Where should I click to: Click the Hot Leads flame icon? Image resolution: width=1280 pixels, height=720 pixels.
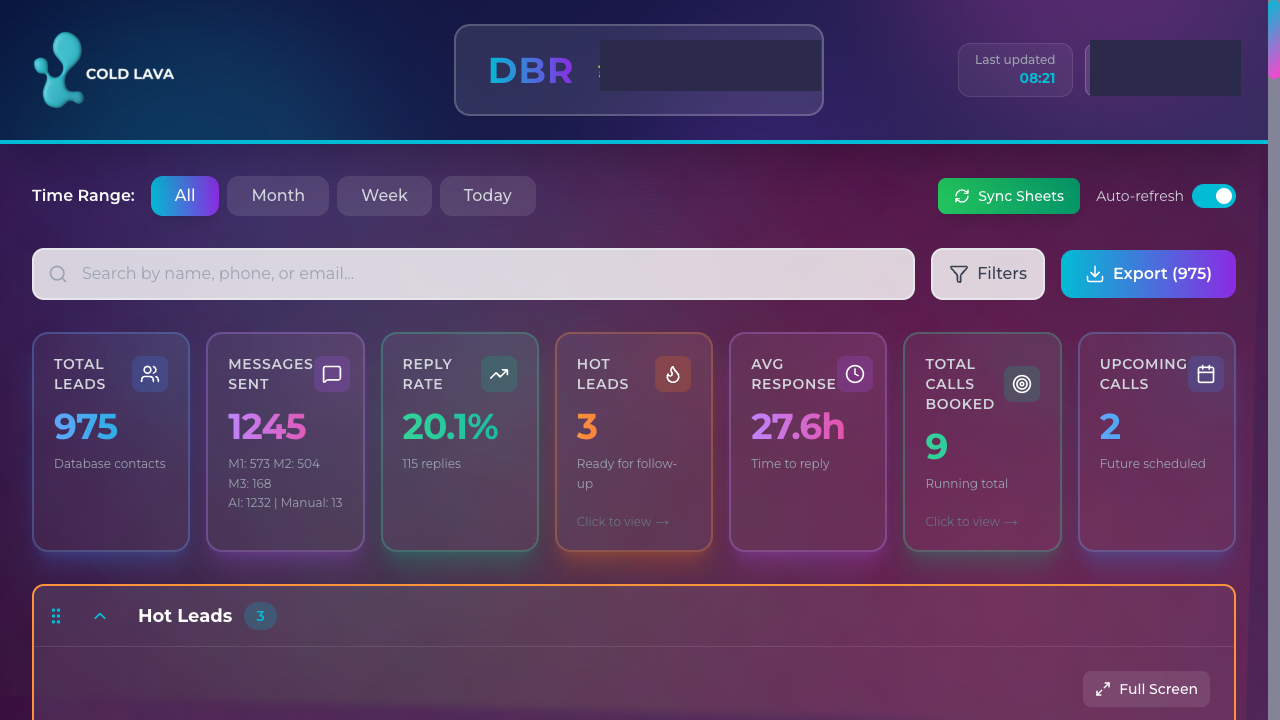click(673, 373)
